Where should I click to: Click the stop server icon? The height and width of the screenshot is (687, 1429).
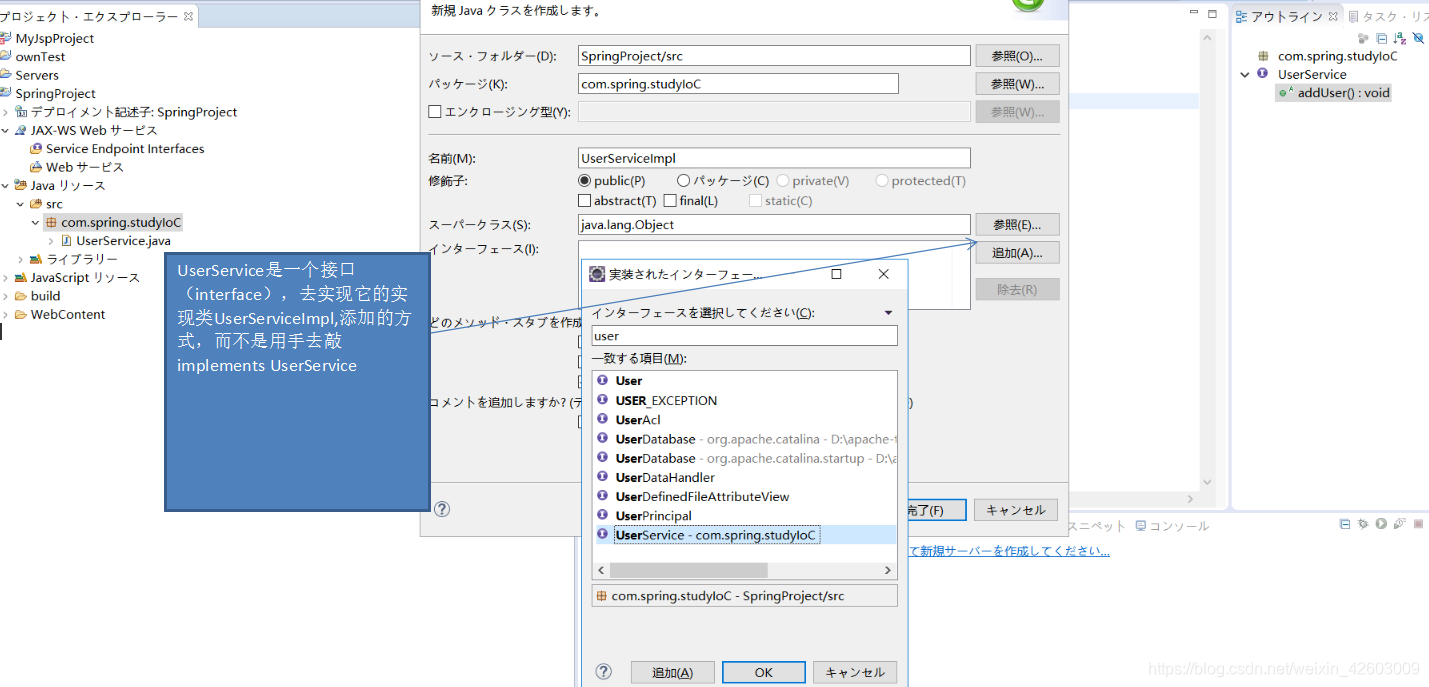pyautogui.click(x=1418, y=524)
